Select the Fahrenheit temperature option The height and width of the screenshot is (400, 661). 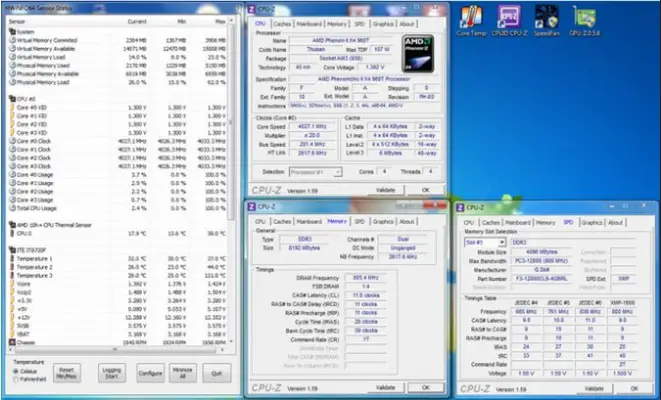(x=16, y=379)
